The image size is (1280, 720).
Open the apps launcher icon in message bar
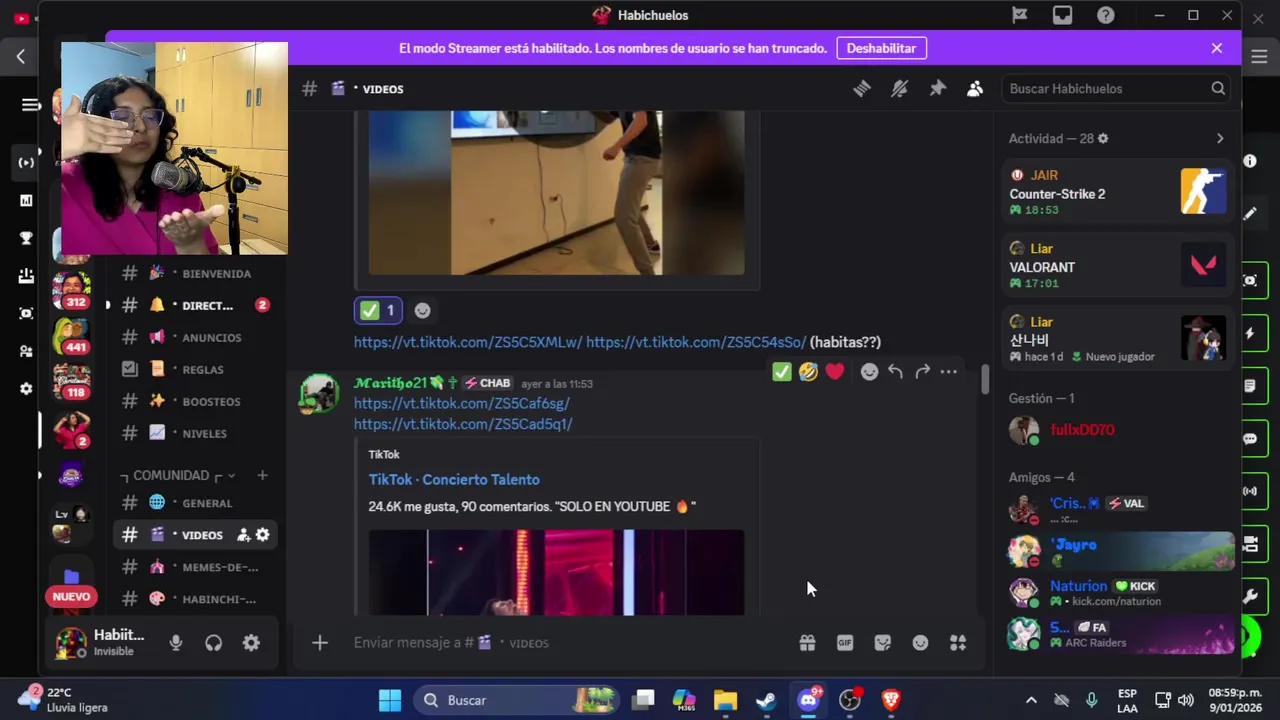click(x=958, y=643)
